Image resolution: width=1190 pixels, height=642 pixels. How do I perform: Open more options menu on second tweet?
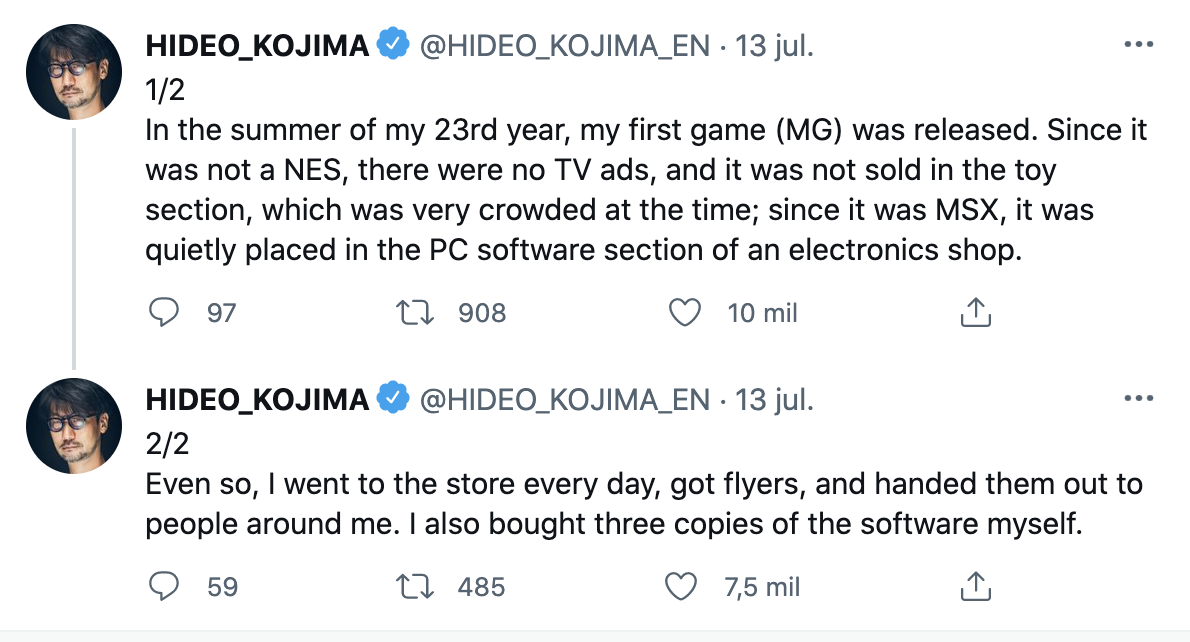1139,399
